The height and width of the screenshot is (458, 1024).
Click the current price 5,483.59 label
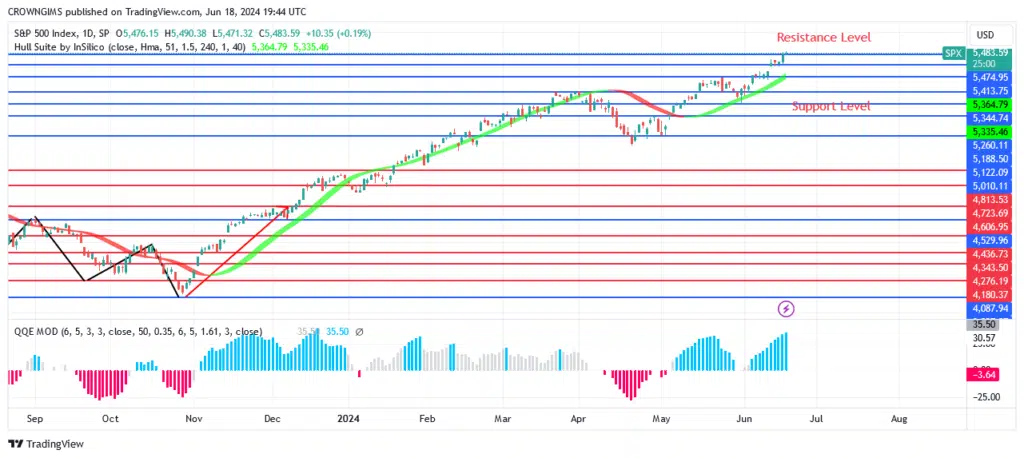(x=988, y=52)
